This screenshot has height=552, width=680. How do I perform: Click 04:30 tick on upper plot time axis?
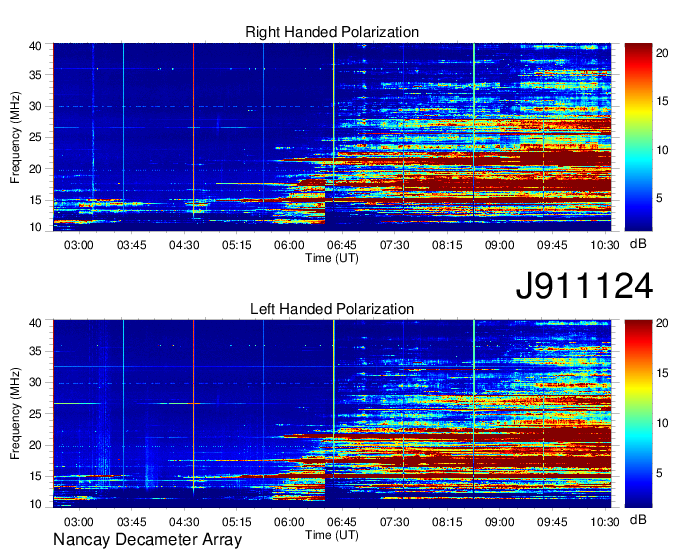184,245
